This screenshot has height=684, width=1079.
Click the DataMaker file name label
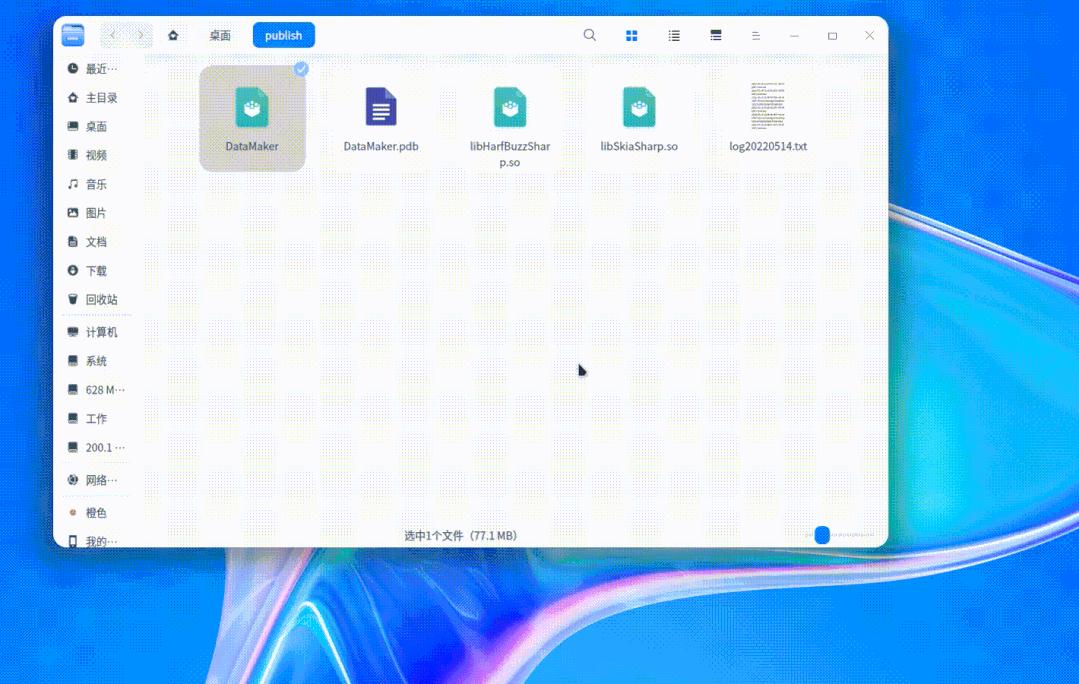coord(252,147)
